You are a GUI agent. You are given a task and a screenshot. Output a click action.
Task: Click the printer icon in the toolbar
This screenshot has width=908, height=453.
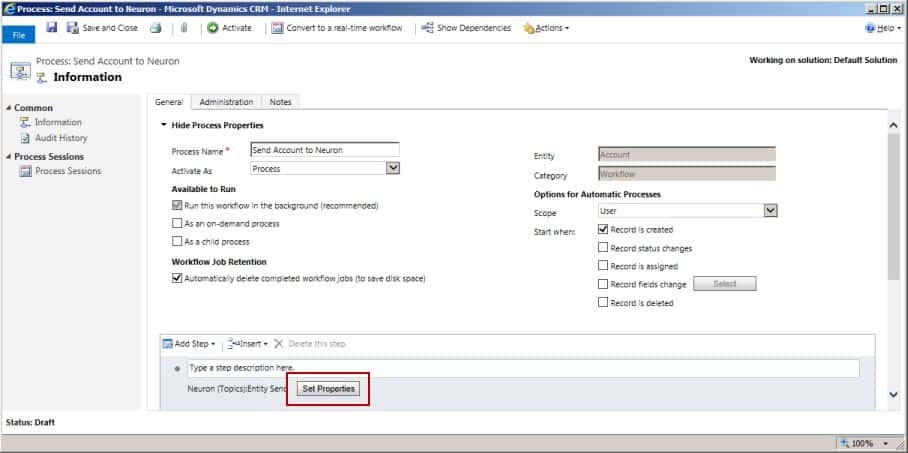tap(156, 28)
